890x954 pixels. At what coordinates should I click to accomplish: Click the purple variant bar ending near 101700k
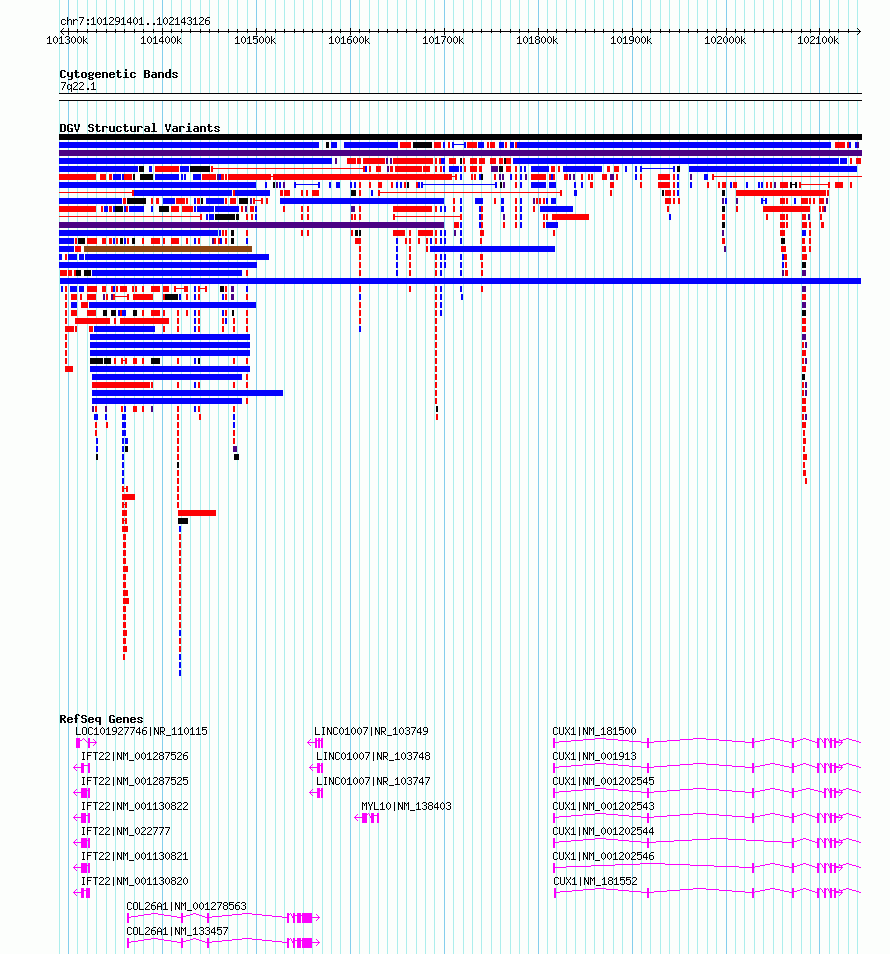tap(251, 225)
